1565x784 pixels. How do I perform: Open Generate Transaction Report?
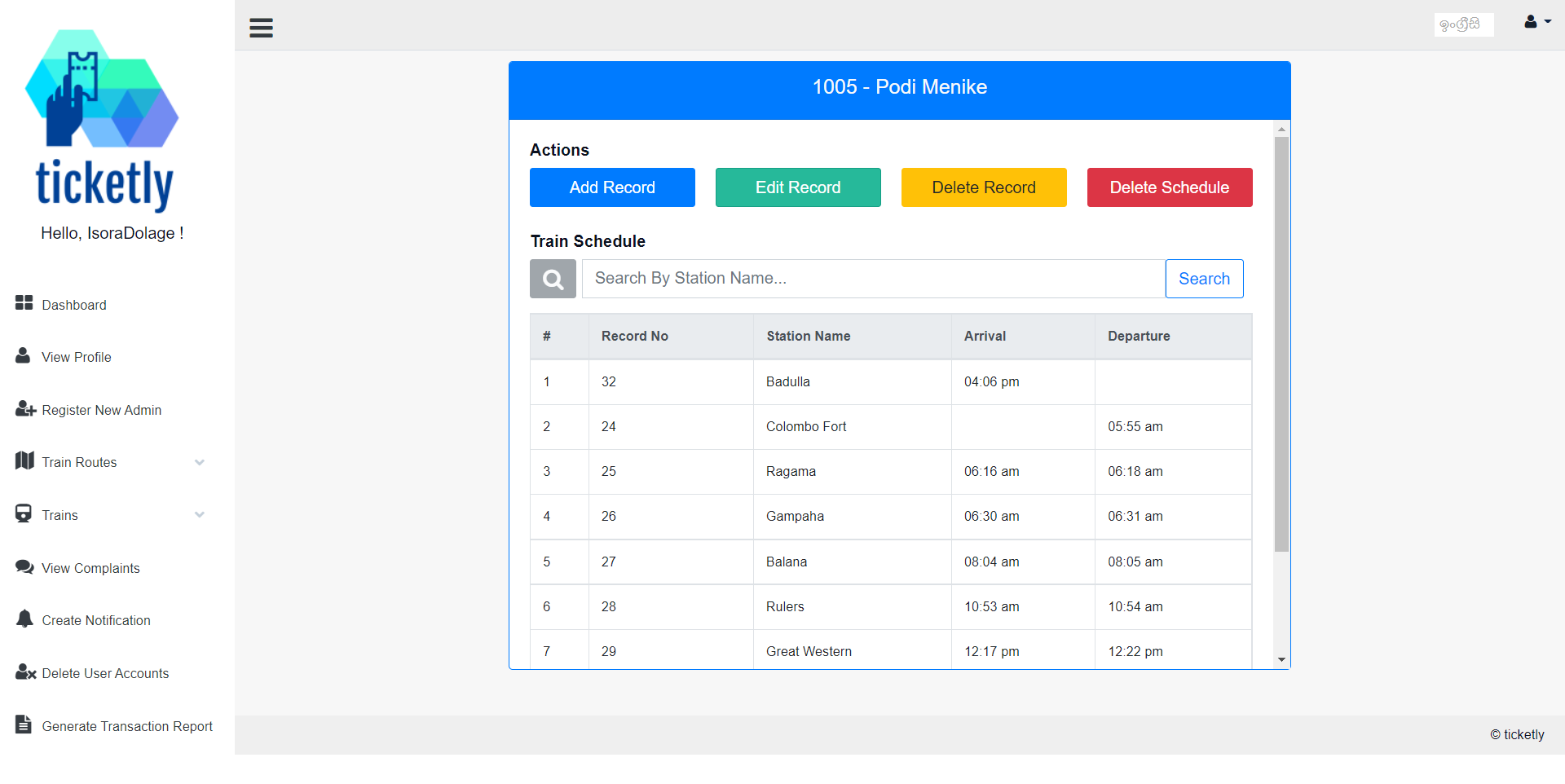click(127, 726)
